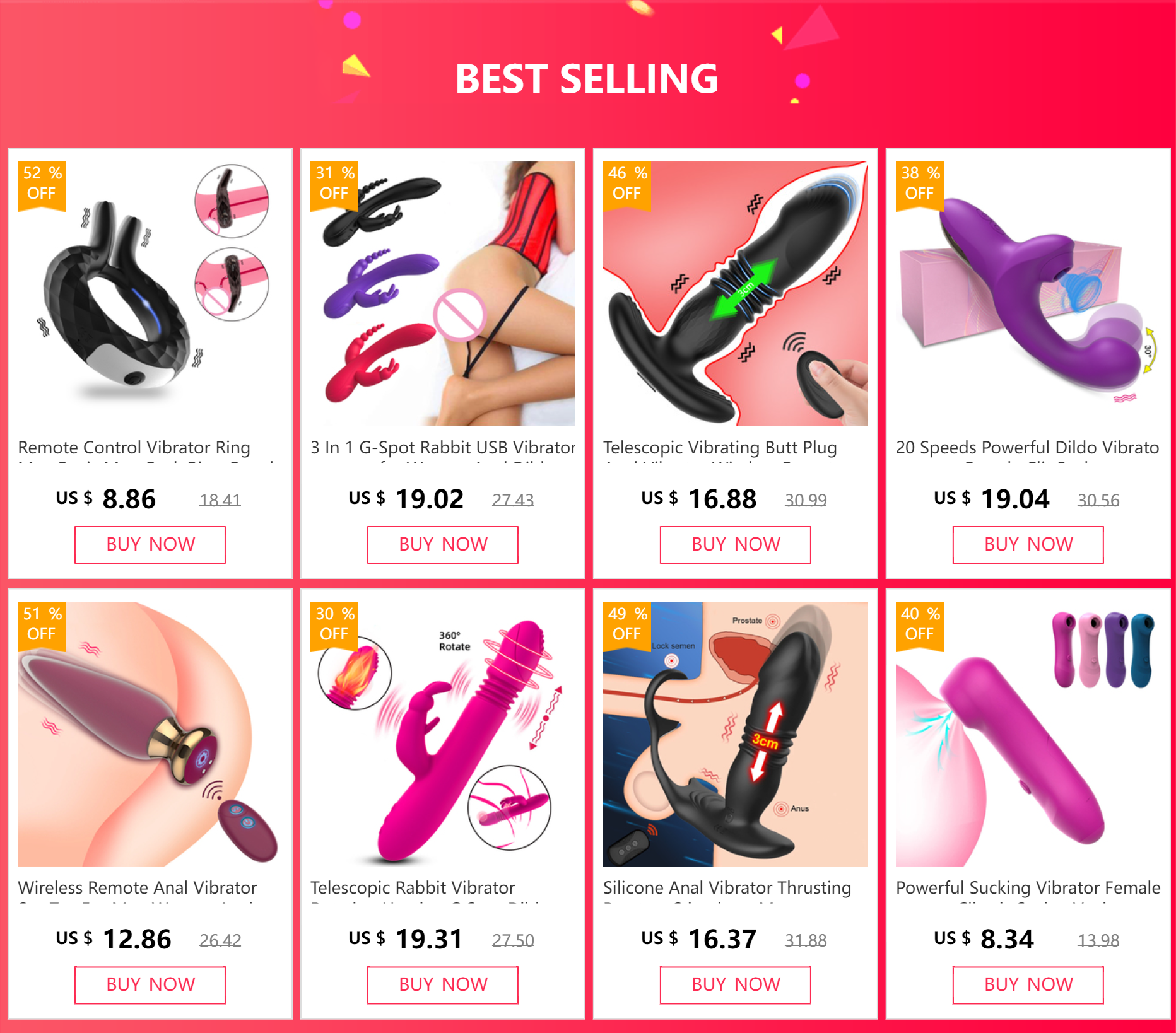Image resolution: width=1176 pixels, height=1033 pixels.
Task: Click BUY NOW under the $19.02 product
Action: 443,544
